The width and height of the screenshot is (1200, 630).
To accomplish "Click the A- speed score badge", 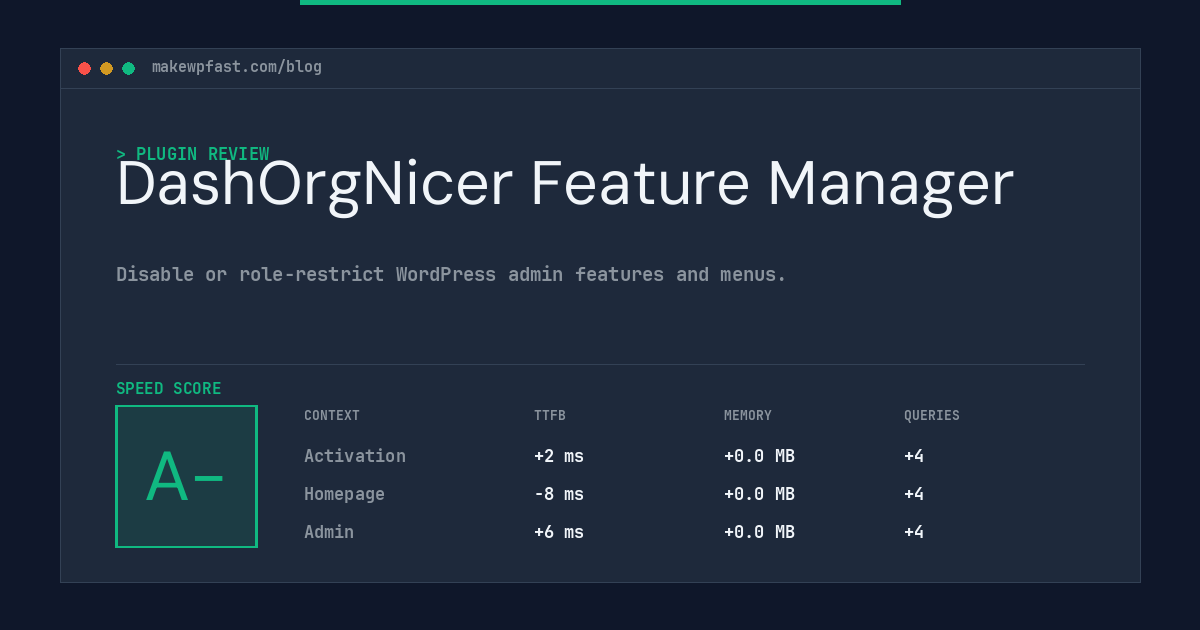I will tap(187, 476).
